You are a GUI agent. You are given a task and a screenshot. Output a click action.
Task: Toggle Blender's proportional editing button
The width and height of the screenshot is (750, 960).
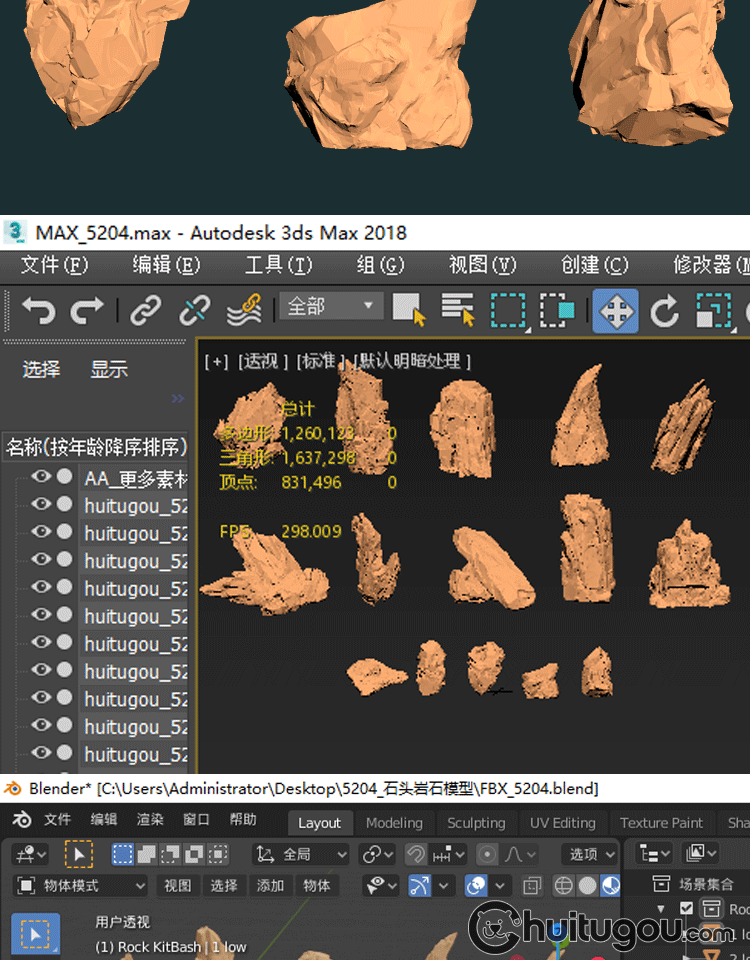[487, 854]
